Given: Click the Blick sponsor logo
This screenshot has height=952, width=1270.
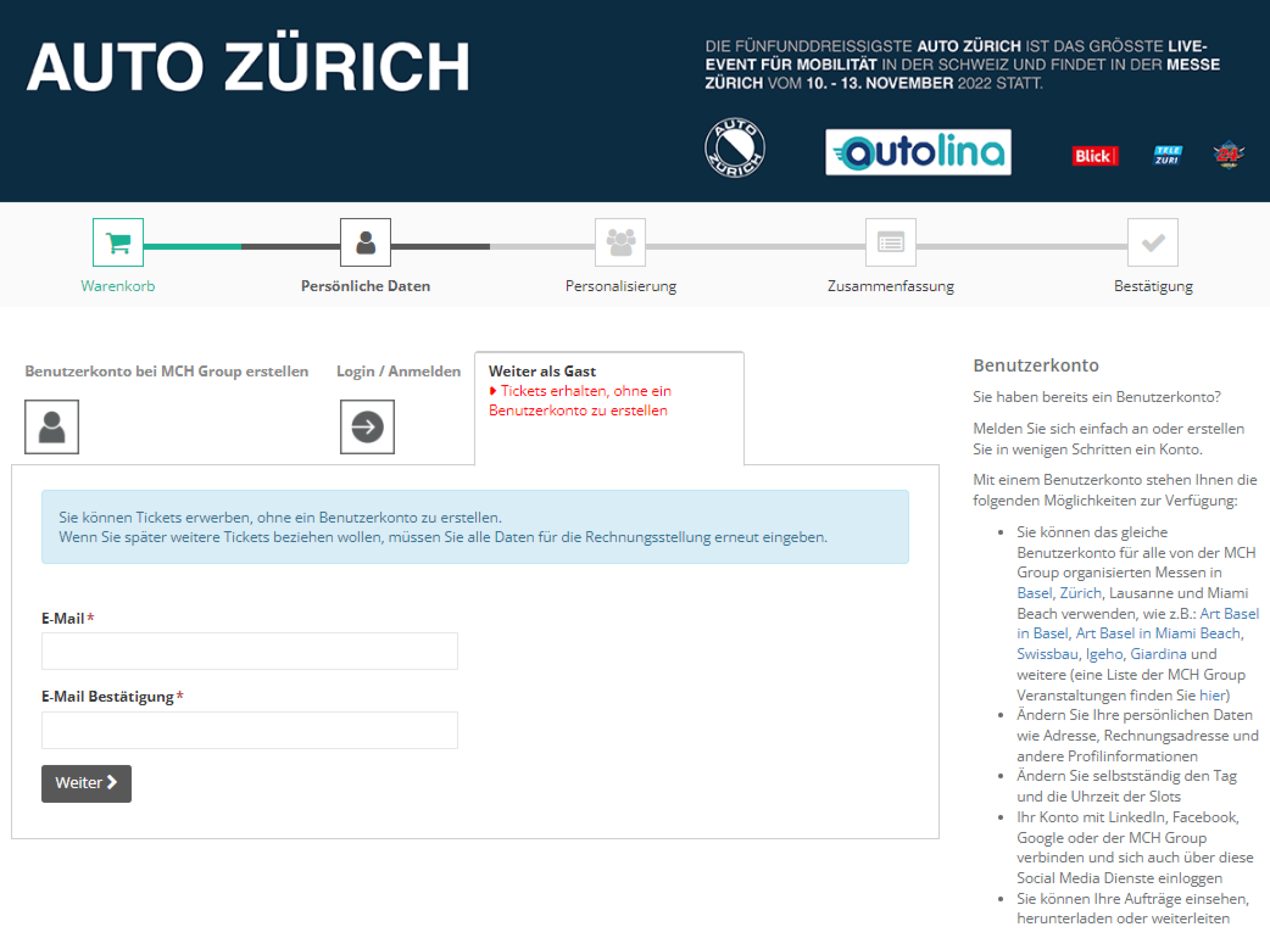Looking at the screenshot, I should [x=1095, y=156].
